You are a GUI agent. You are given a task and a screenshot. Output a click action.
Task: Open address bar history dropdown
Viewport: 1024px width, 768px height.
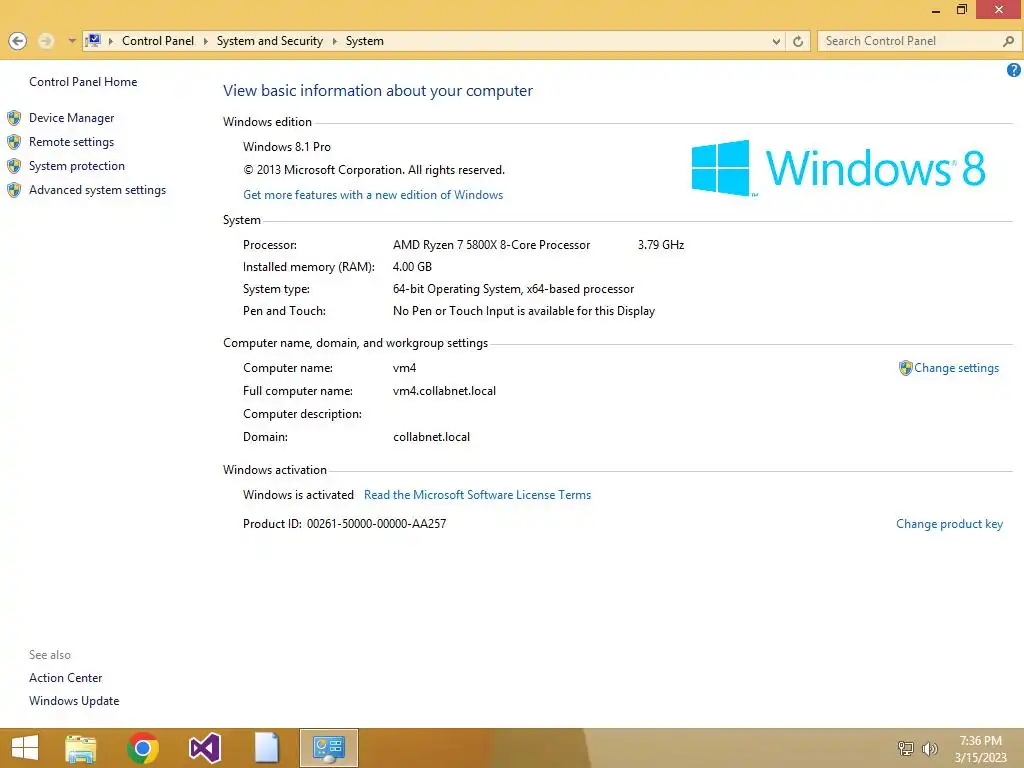[776, 41]
